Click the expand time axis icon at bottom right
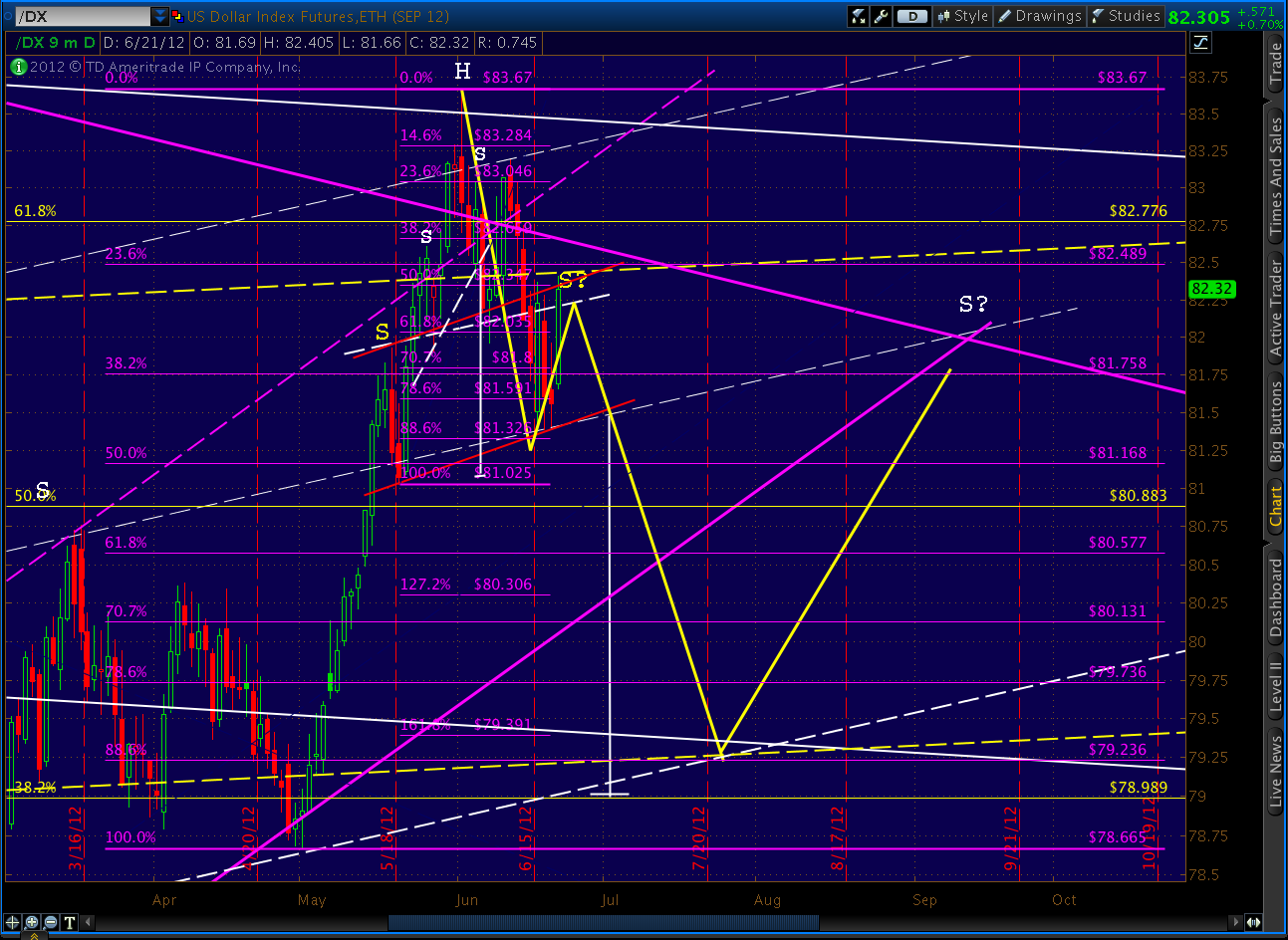 click(1253, 923)
